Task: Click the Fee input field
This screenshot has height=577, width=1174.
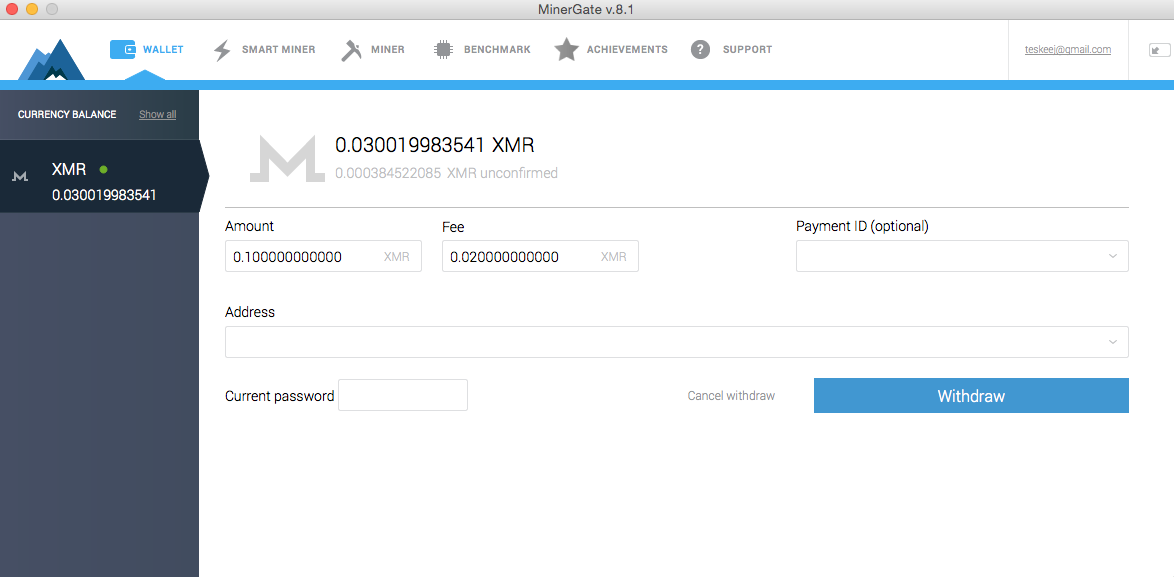Action: tap(541, 257)
